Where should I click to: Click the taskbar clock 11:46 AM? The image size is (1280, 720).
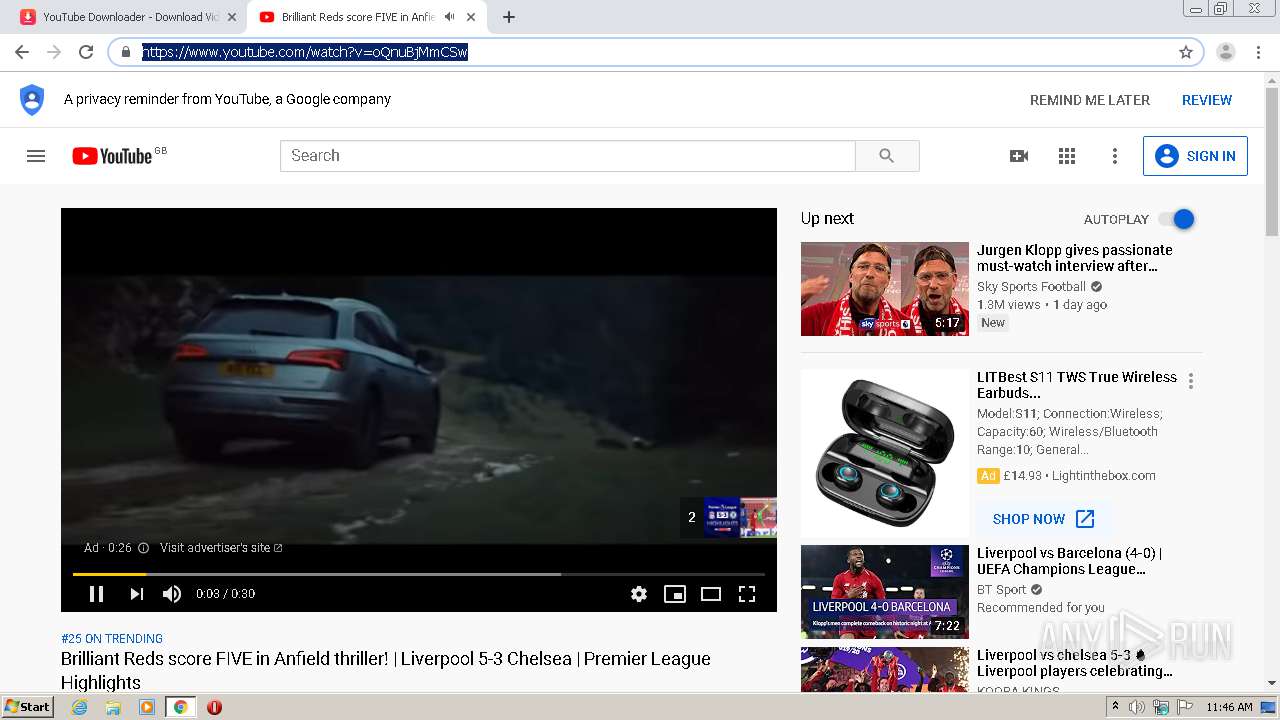tap(1229, 707)
